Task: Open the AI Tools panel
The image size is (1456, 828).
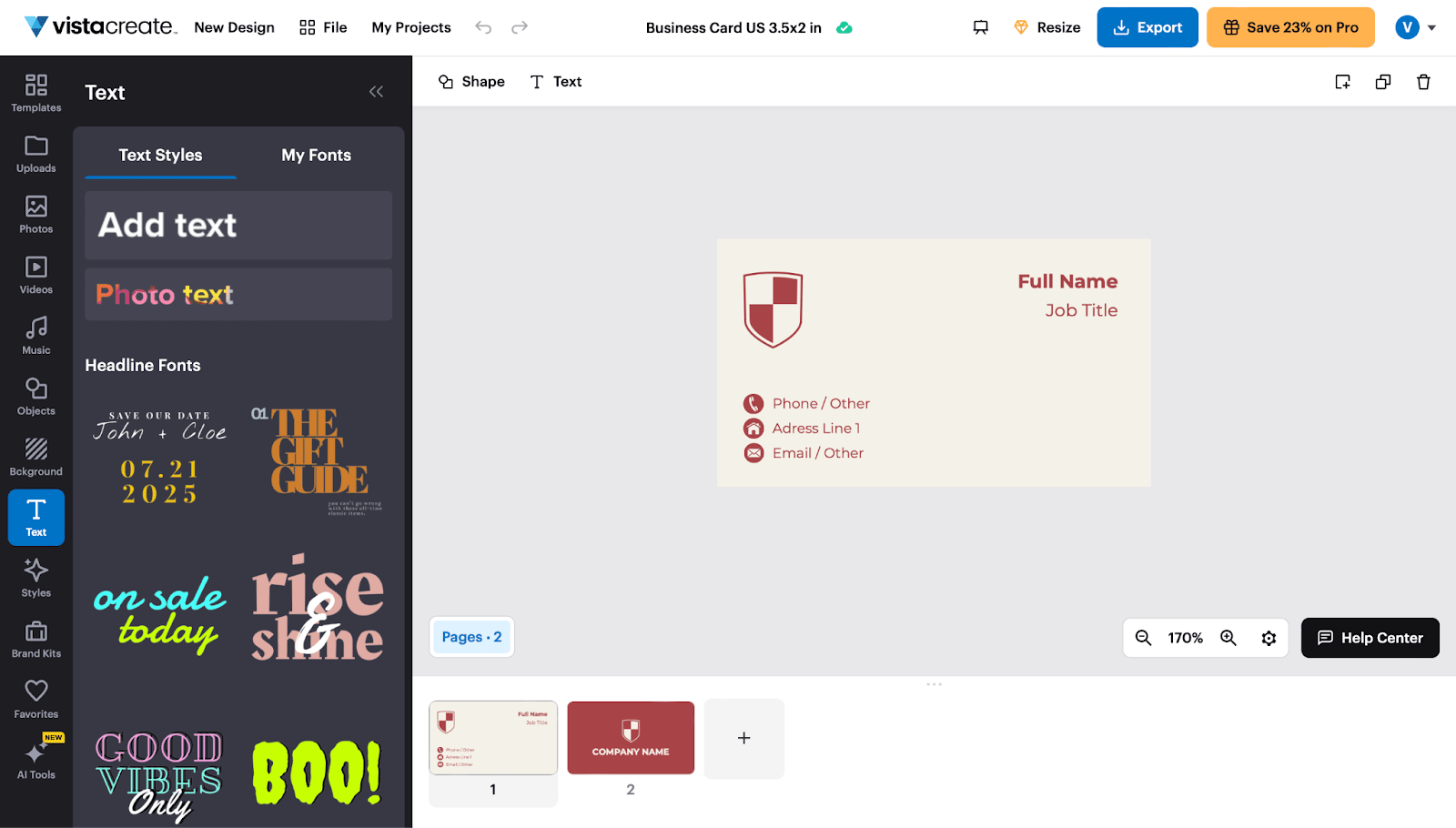Action: coord(35,760)
